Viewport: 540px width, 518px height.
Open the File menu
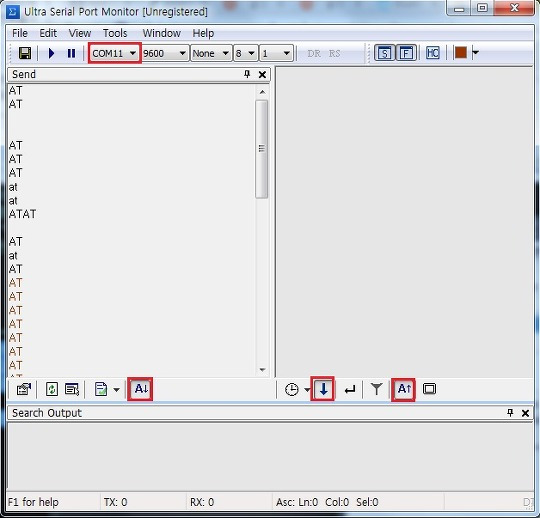click(x=20, y=33)
